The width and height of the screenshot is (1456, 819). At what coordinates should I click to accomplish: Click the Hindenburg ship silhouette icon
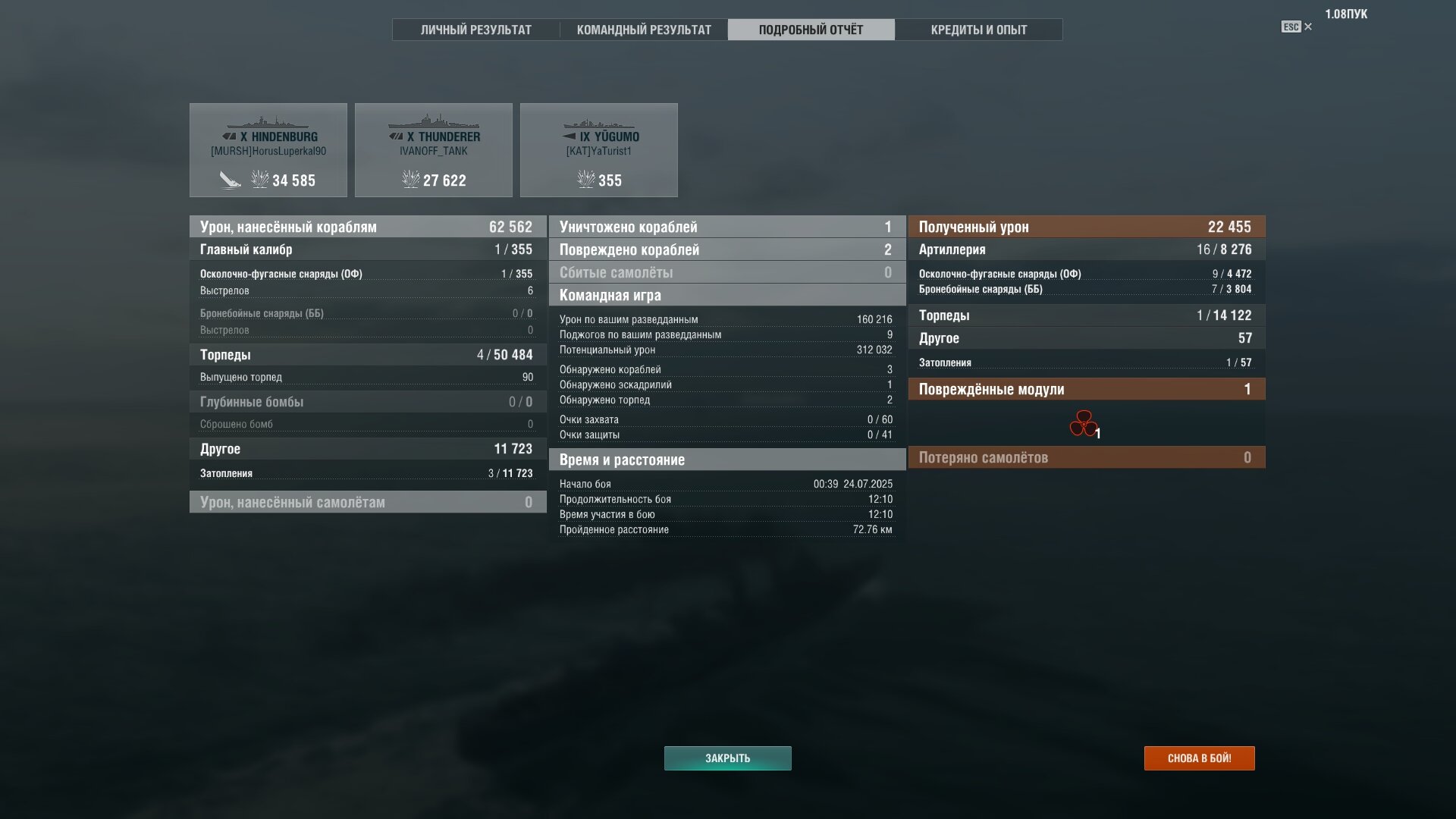point(268,122)
